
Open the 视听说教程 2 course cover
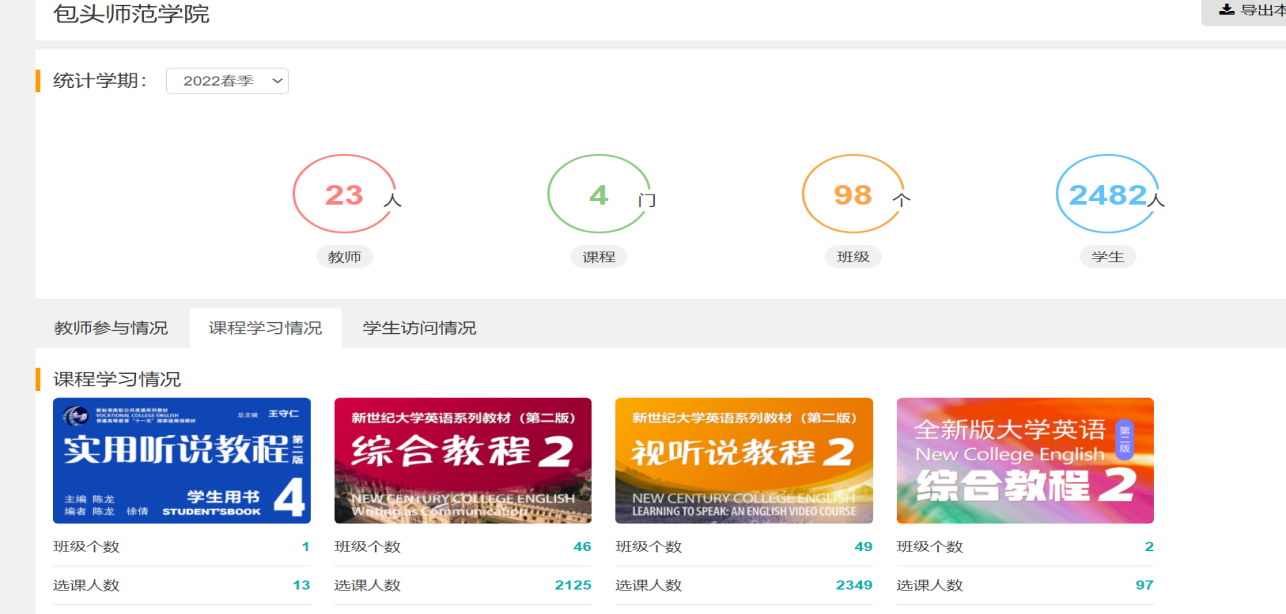coord(744,461)
